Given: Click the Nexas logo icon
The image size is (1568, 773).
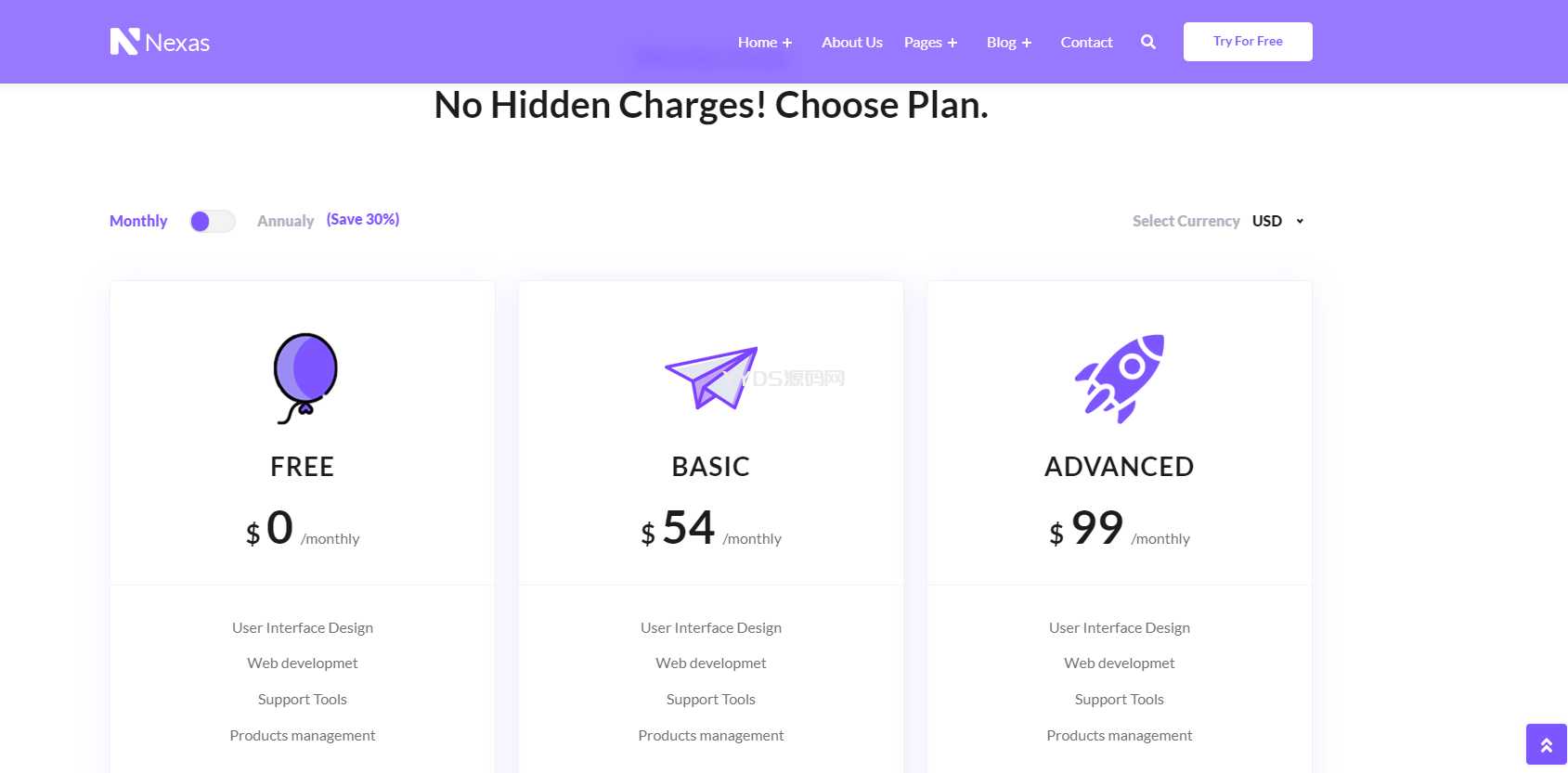Looking at the screenshot, I should pyautogui.click(x=124, y=42).
